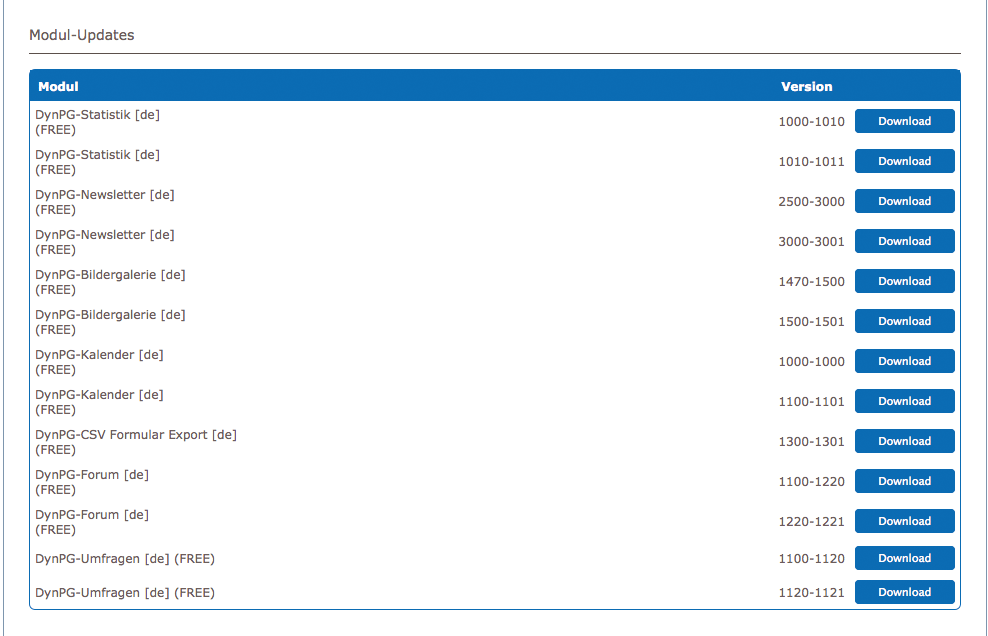988x636 pixels.
Task: Download DynPG-Statistik update version 1010-1011
Action: [904, 161]
